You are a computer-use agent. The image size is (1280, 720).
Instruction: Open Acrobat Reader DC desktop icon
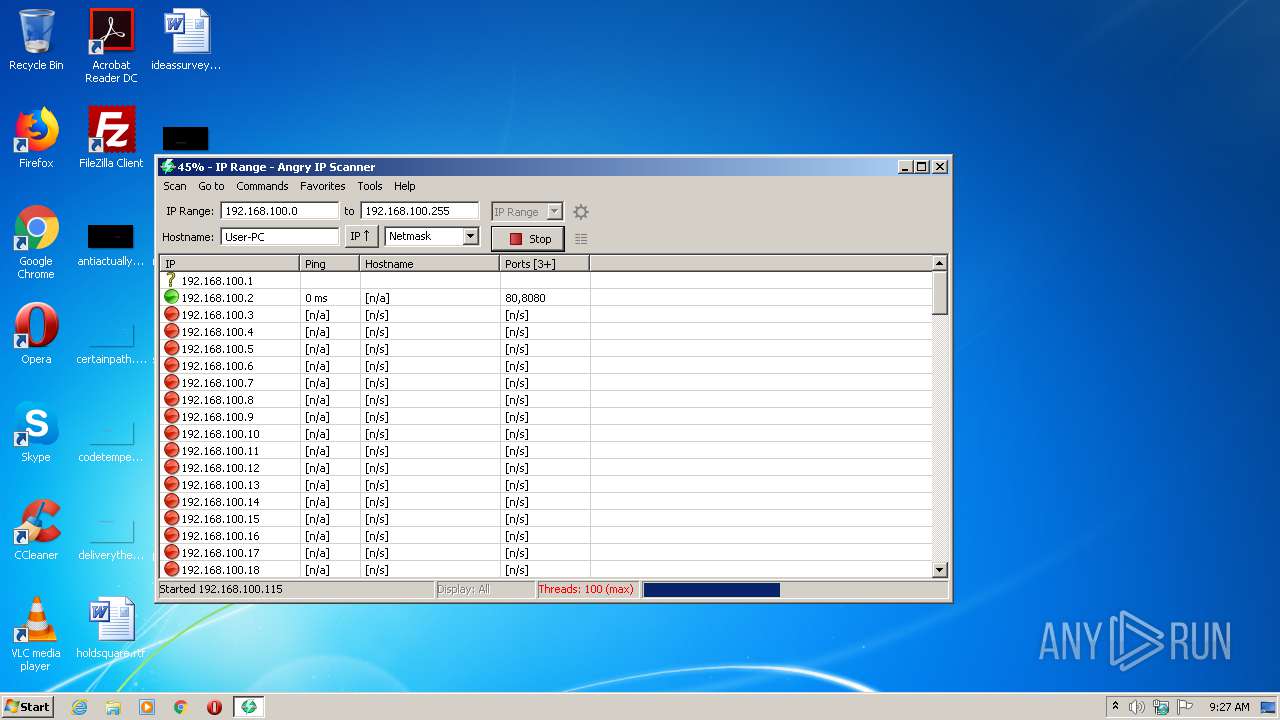coord(111,46)
